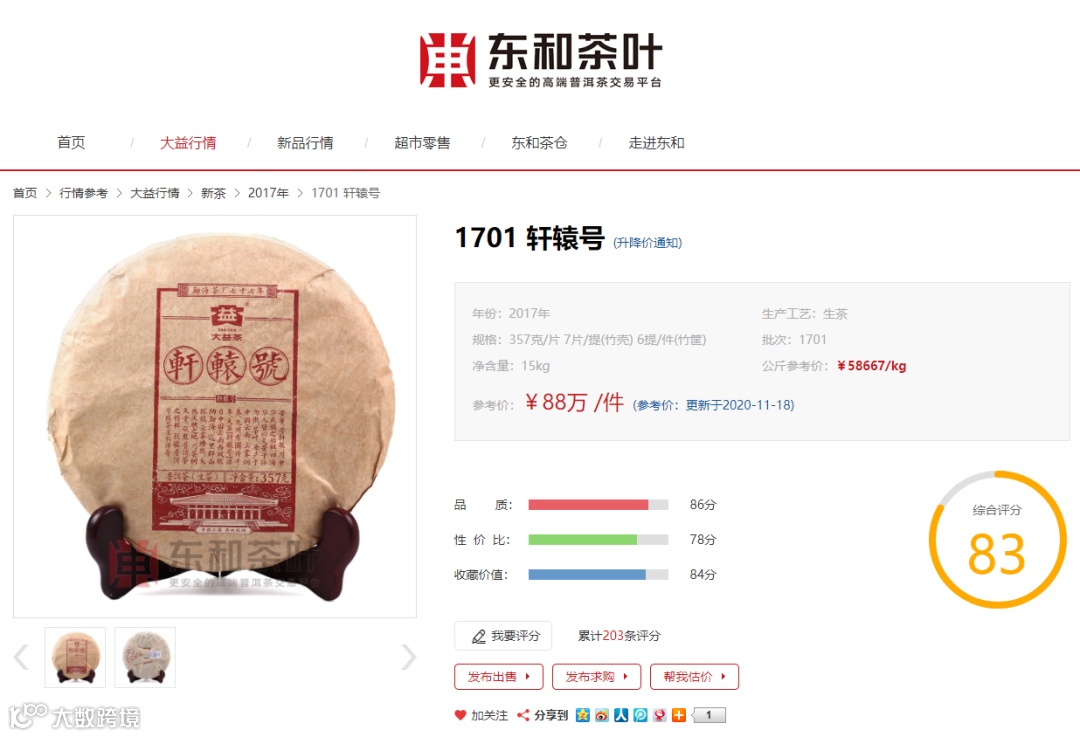The height and width of the screenshot is (737, 1080).
Task: Show previous thumbnail with left chevron
Action: (21, 656)
